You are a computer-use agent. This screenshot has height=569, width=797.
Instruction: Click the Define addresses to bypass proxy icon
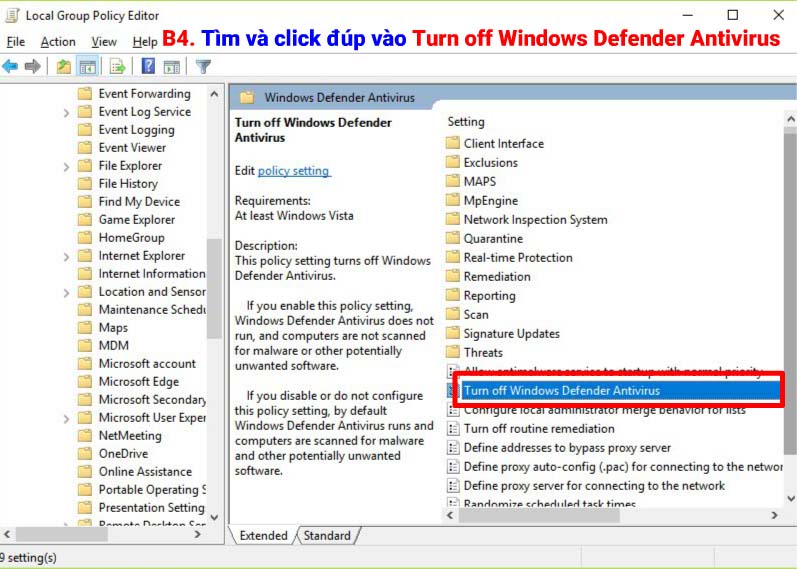click(x=452, y=447)
